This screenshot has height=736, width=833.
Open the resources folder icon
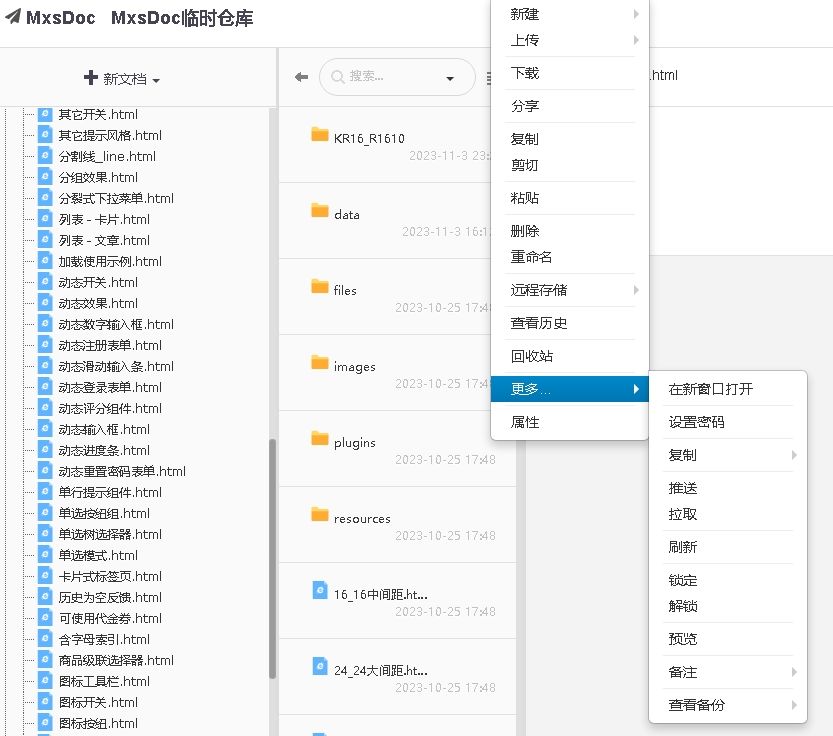coord(322,513)
